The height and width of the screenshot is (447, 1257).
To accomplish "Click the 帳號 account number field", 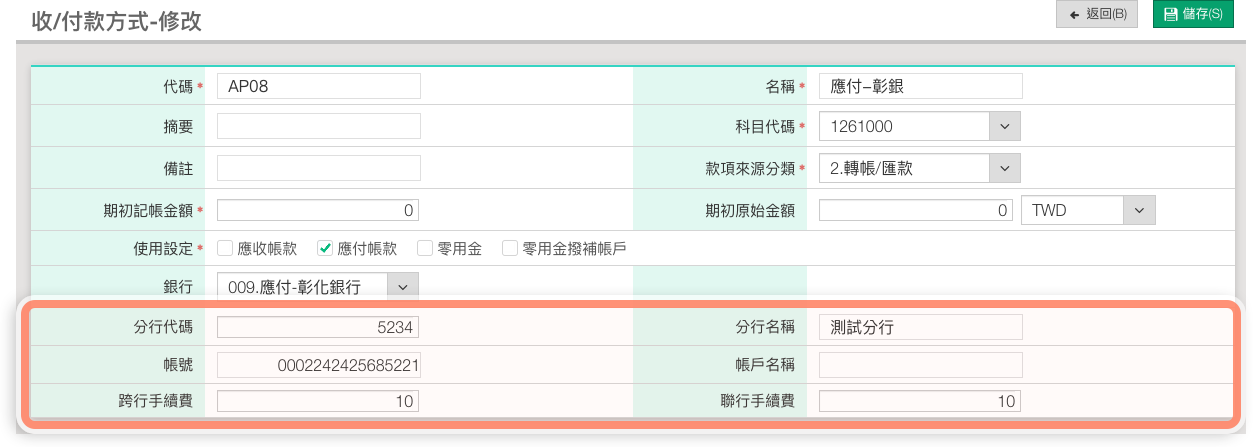I will click(318, 366).
